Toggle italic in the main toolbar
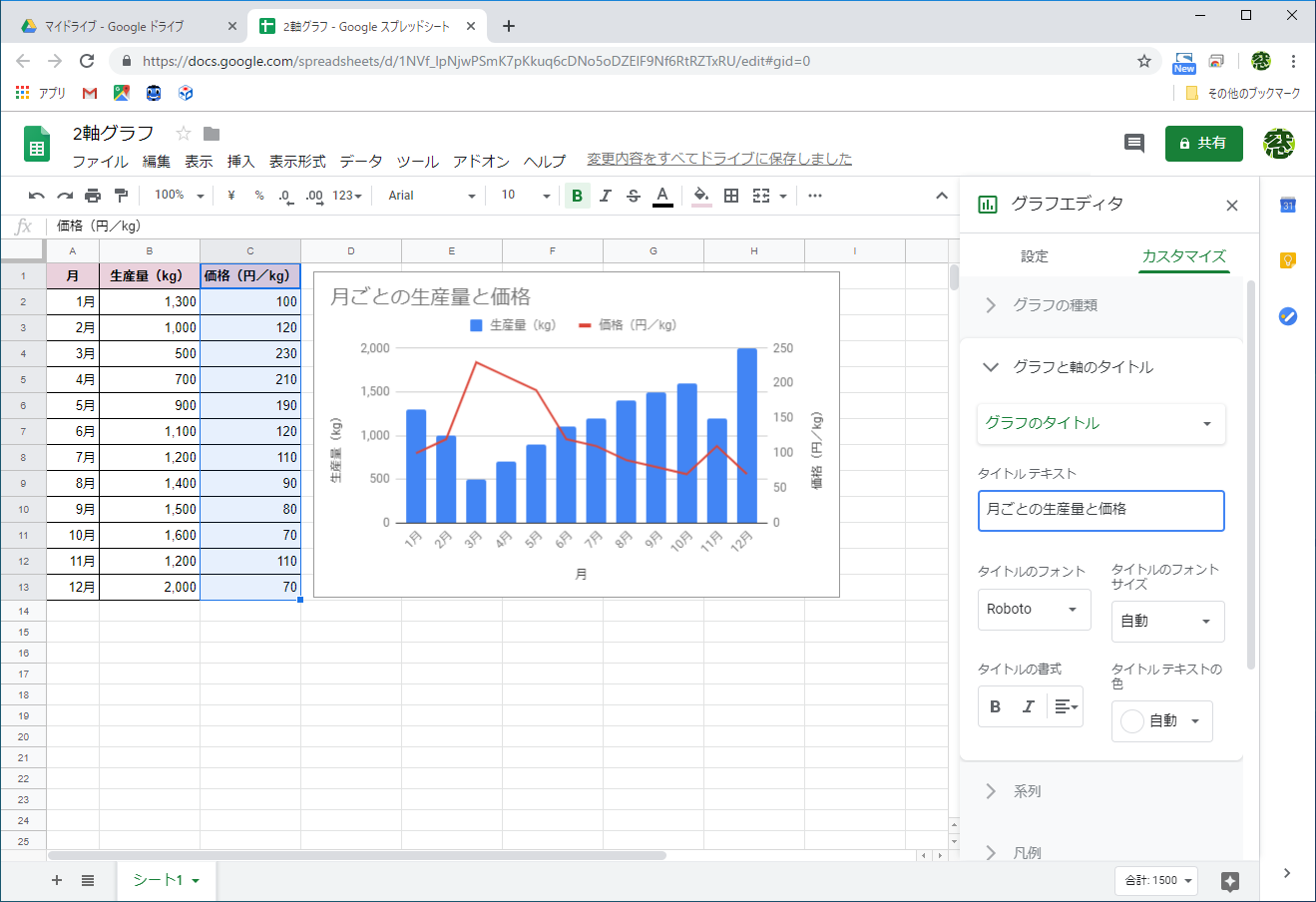Viewport: 1316px width, 902px height. (x=605, y=196)
